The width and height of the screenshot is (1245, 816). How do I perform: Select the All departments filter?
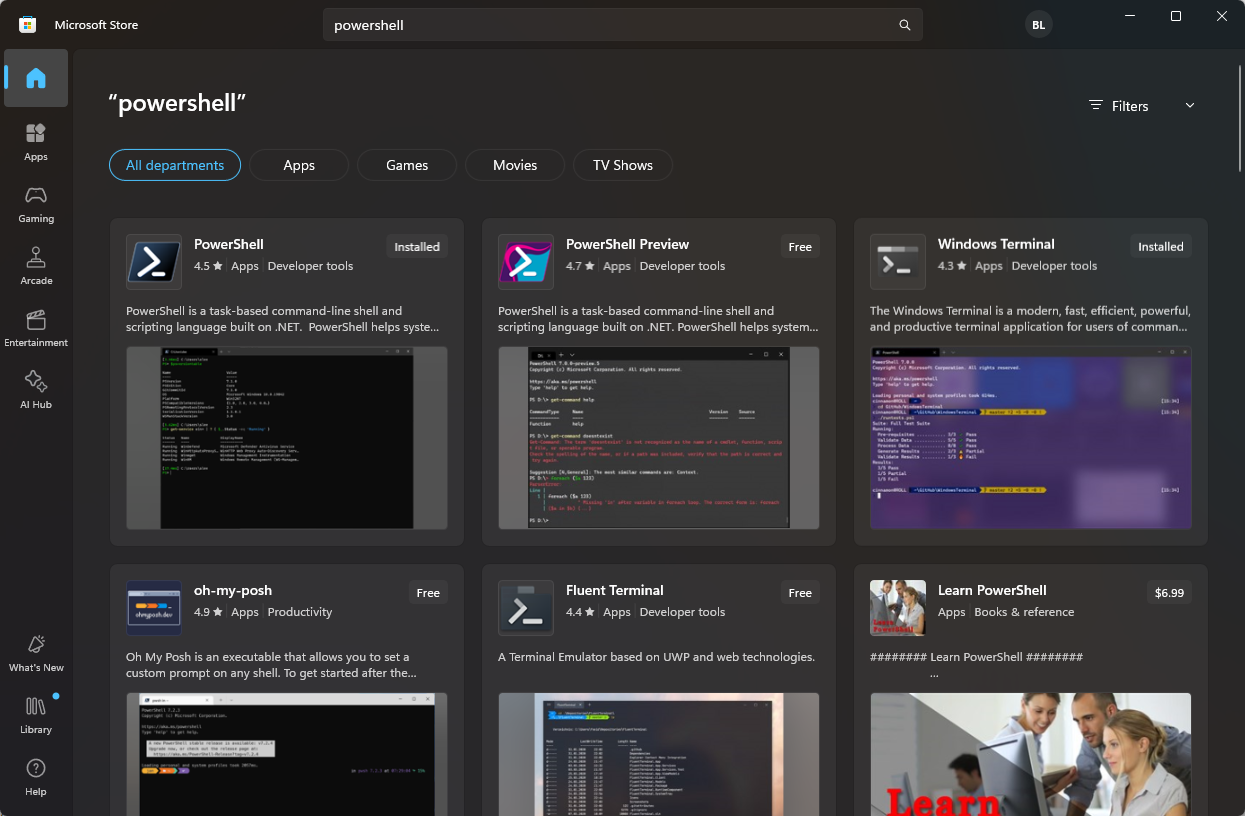coord(175,165)
